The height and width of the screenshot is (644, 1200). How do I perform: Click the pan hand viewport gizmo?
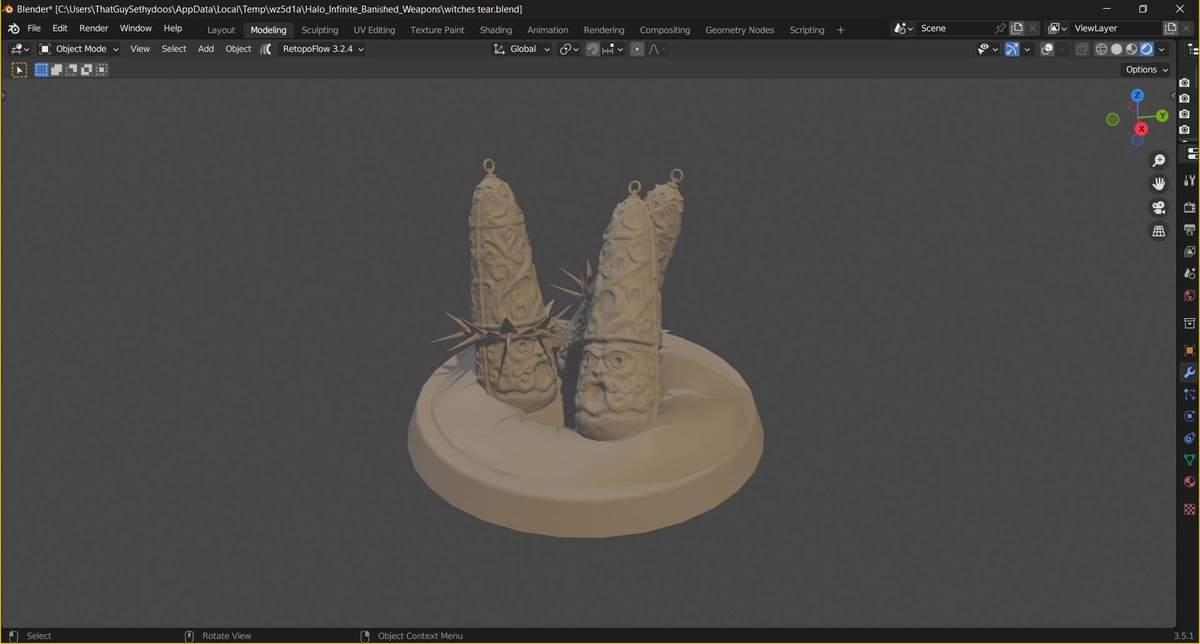[x=1159, y=184]
